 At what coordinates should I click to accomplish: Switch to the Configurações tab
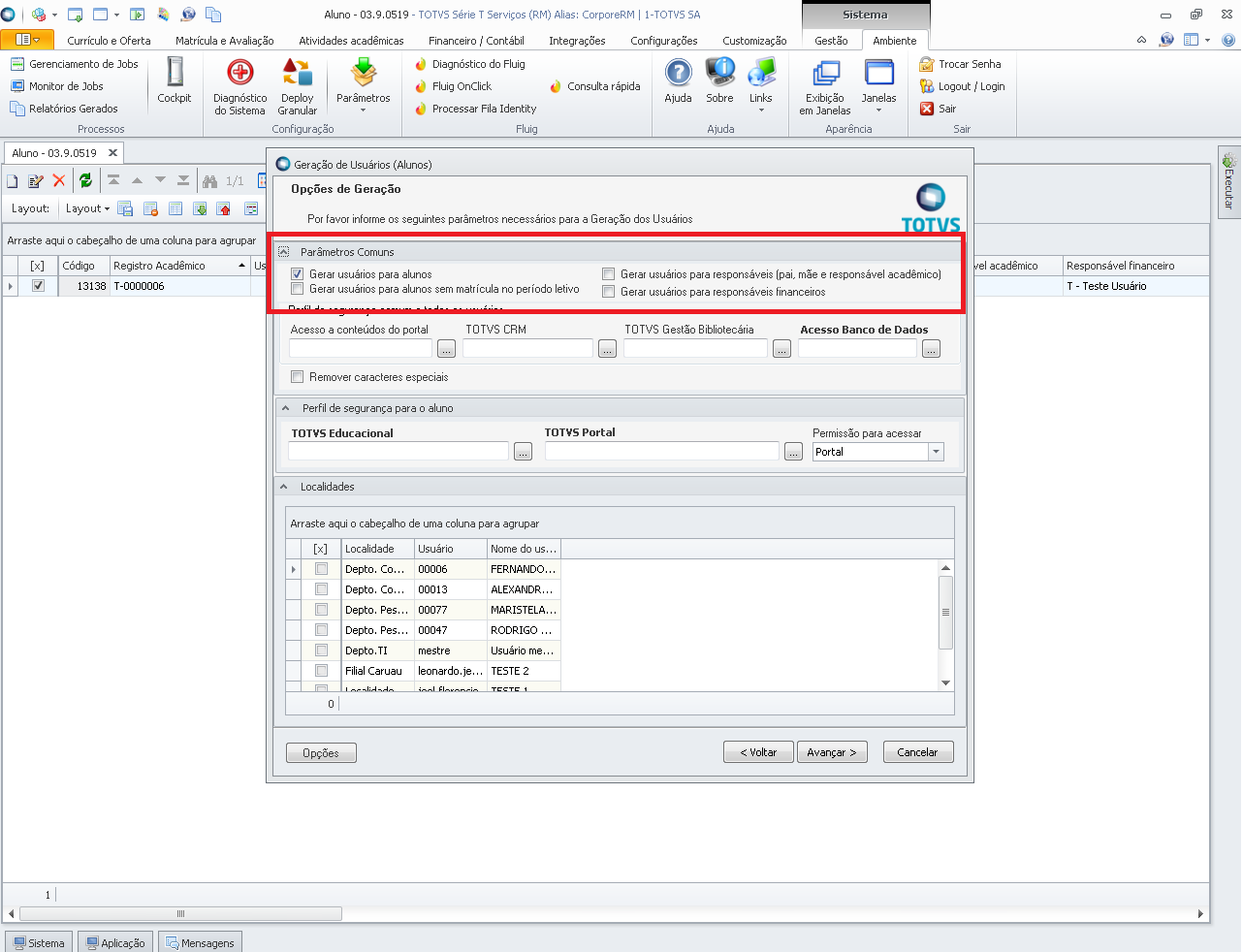point(664,41)
